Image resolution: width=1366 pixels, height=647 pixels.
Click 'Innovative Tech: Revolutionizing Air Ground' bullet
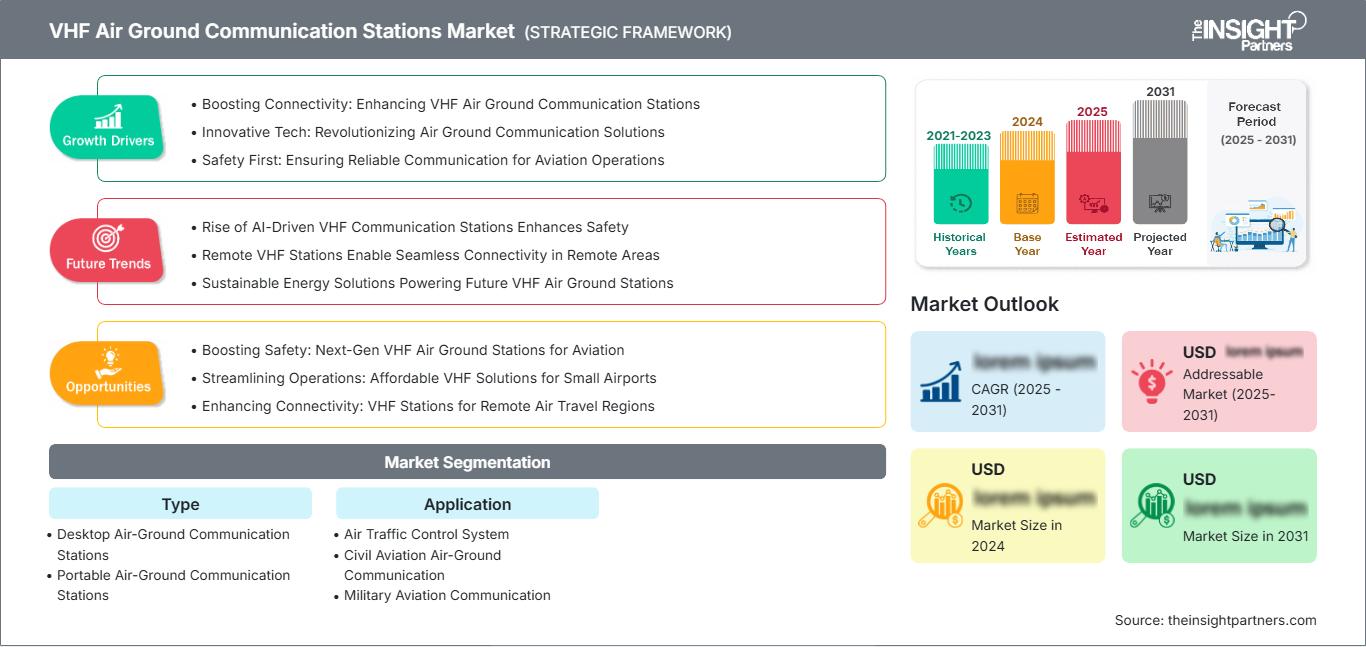tap(433, 132)
